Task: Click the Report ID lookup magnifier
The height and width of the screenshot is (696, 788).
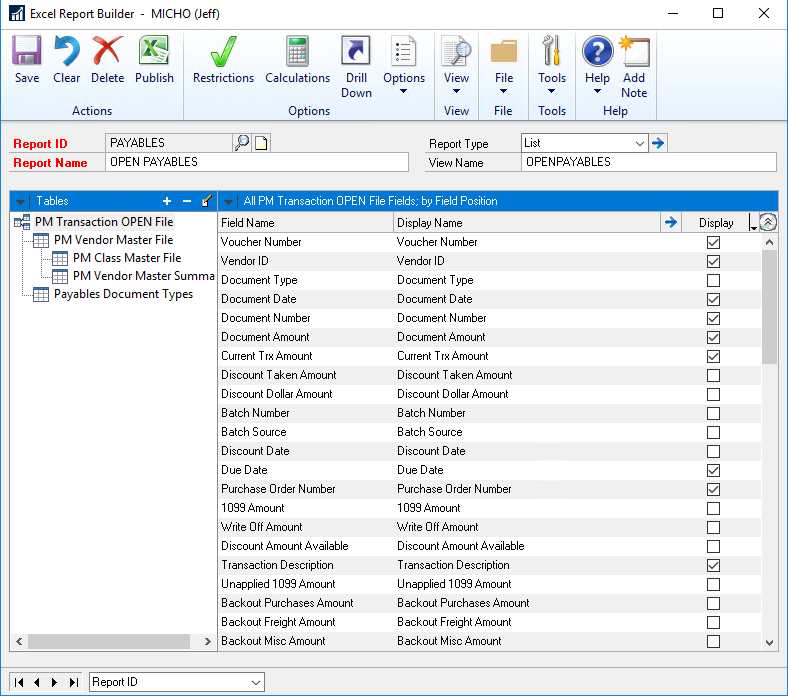Action: pyautogui.click(x=242, y=143)
